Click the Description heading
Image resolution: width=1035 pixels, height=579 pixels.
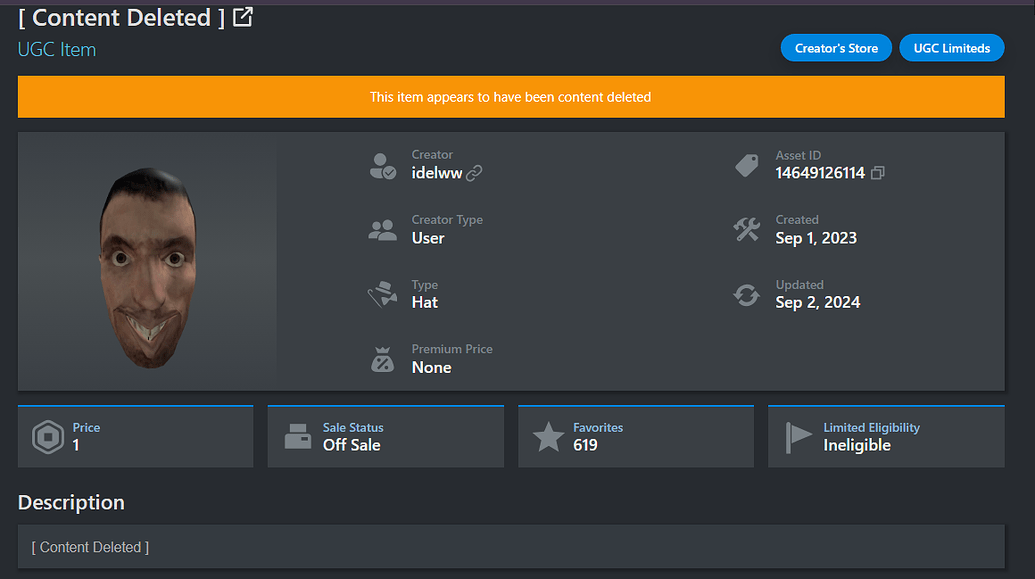pyautogui.click(x=71, y=502)
